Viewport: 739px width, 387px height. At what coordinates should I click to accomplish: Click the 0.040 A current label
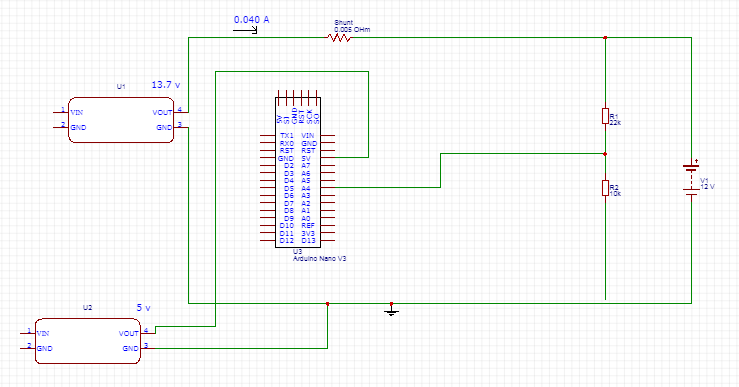click(x=252, y=20)
